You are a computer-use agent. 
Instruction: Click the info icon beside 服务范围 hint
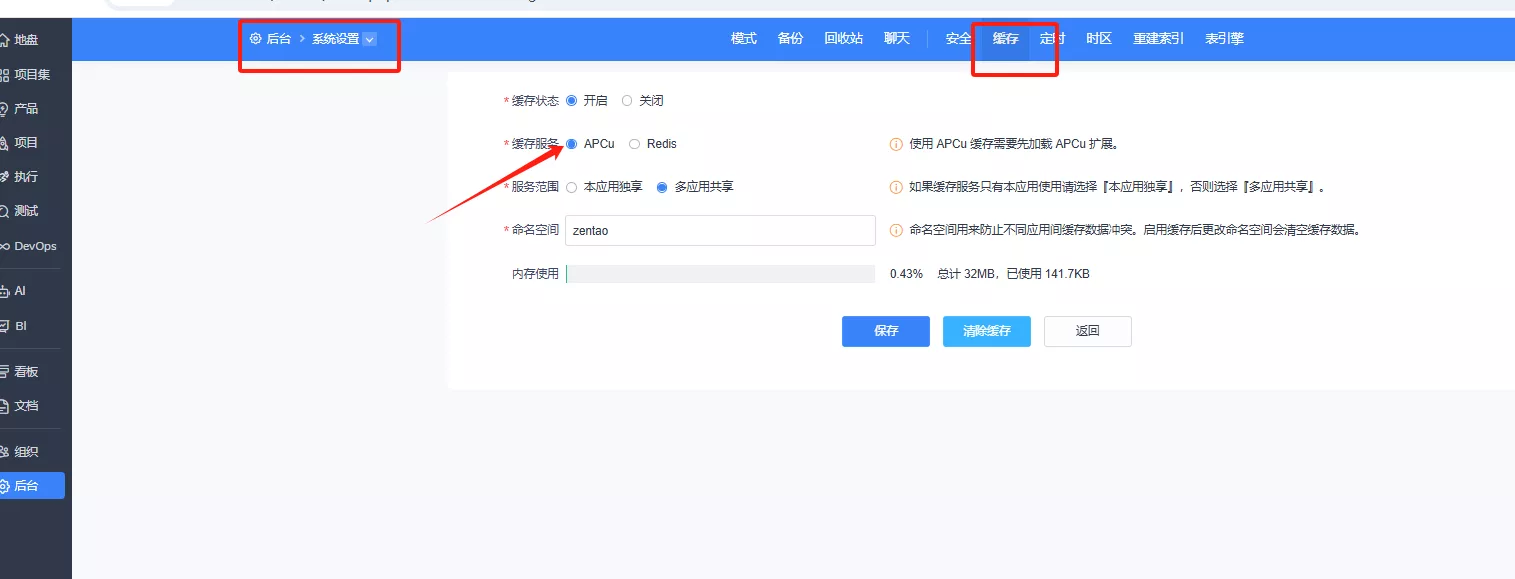point(896,187)
